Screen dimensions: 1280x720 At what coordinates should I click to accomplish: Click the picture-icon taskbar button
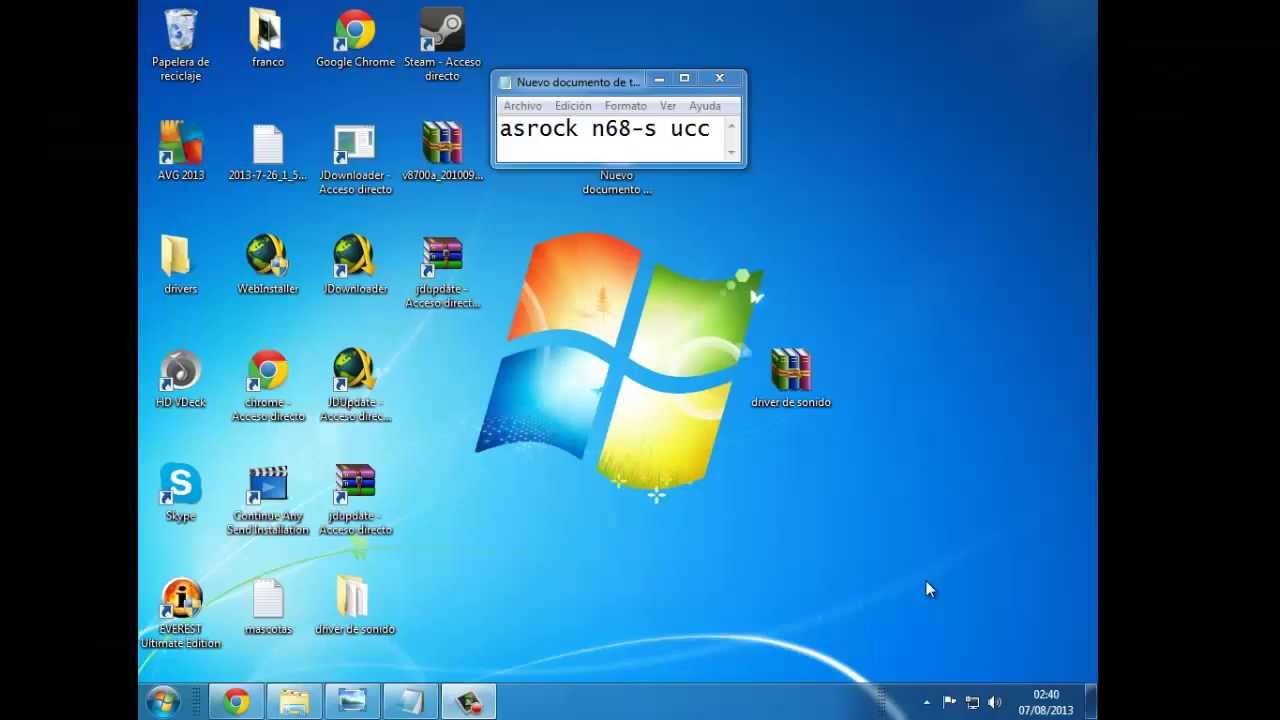(x=353, y=702)
